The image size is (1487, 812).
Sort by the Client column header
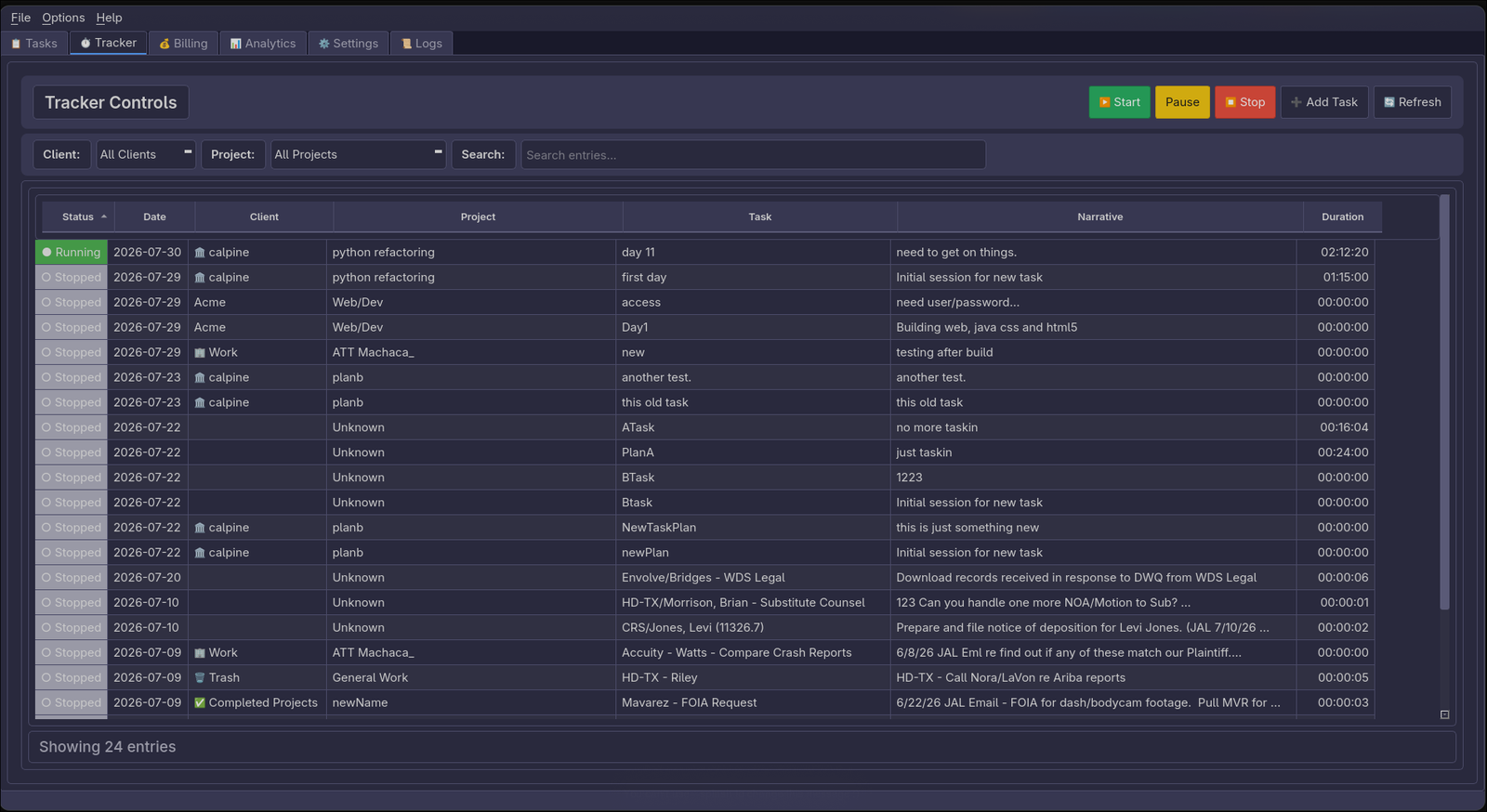click(x=264, y=216)
